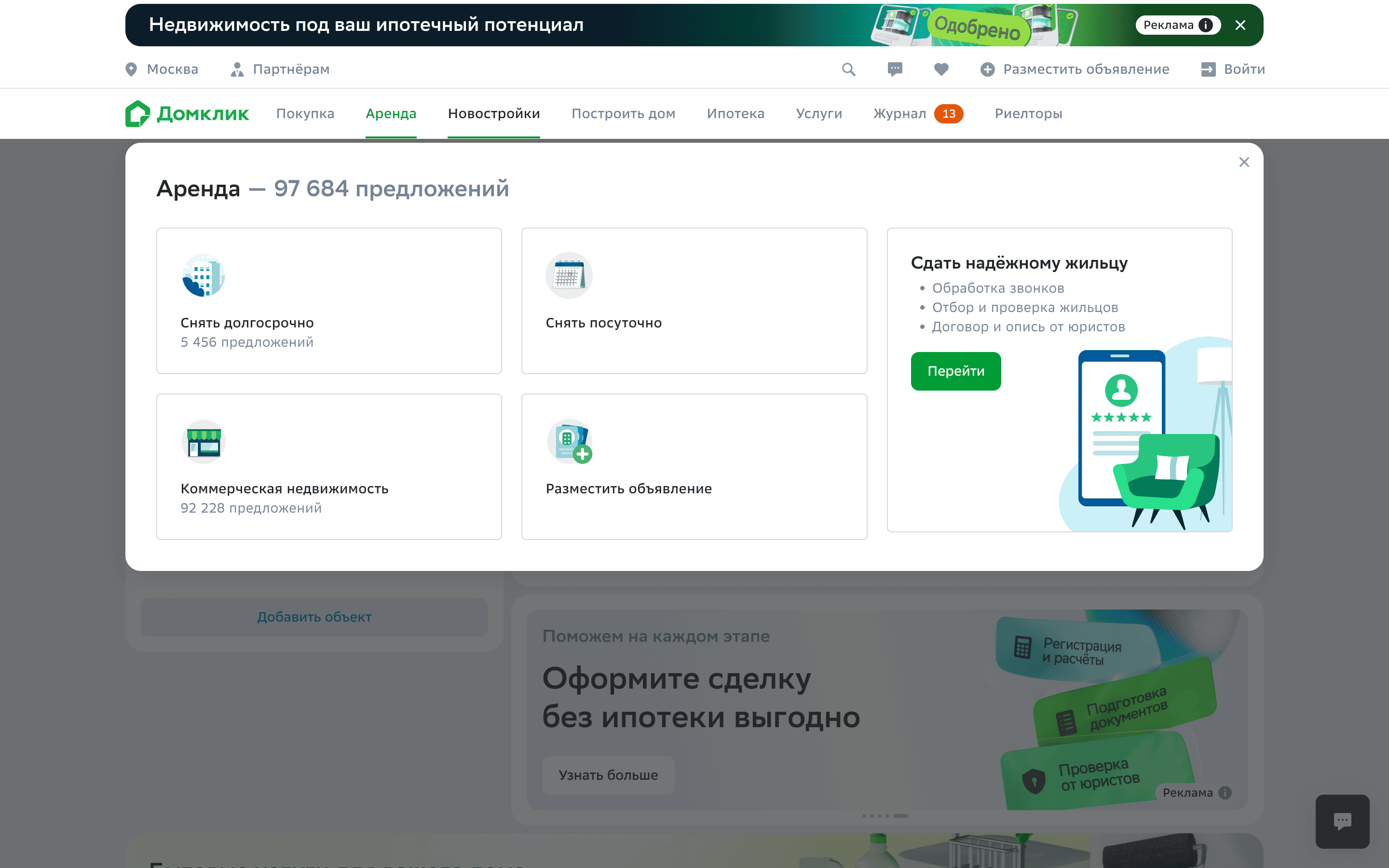
Task: Open the Покупка menu tab
Action: click(305, 114)
